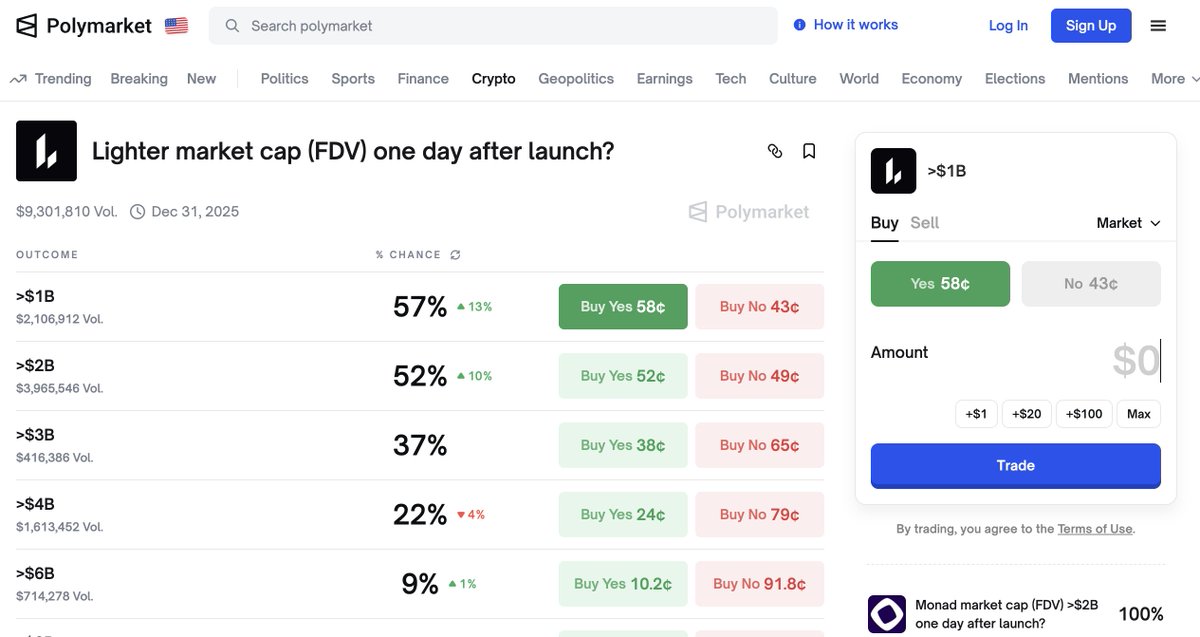This screenshot has height=637, width=1200.
Task: Go to the Breaking category
Action: click(x=139, y=79)
